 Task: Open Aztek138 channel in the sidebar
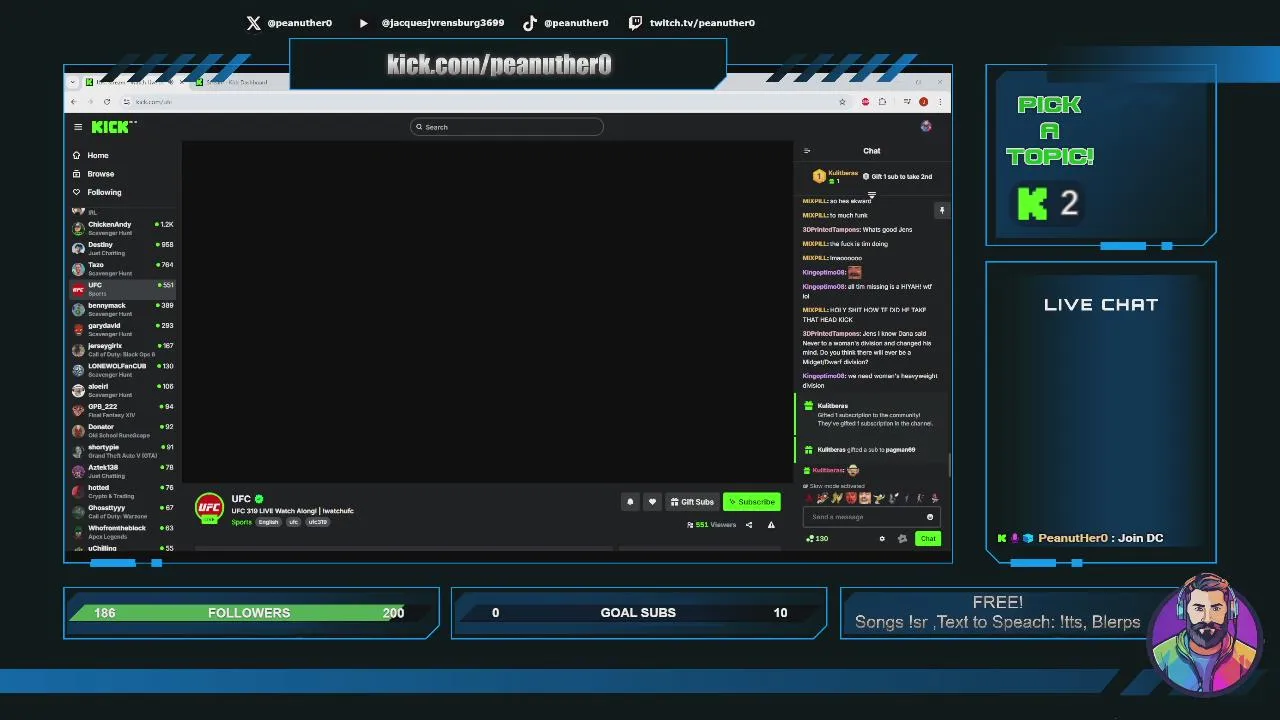[123, 471]
